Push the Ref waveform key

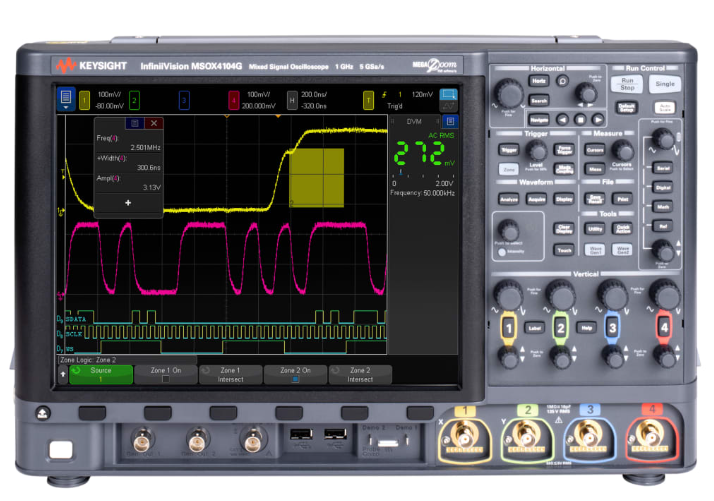click(x=663, y=225)
